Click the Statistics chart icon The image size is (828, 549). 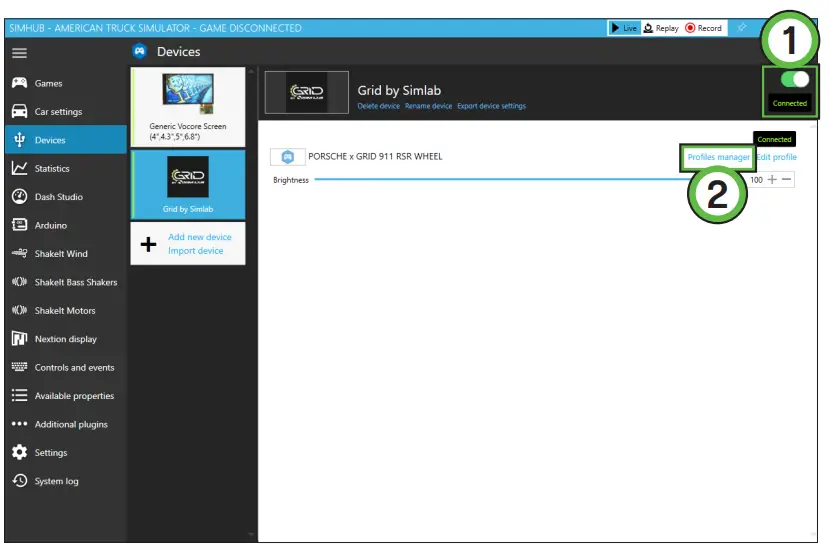[20, 168]
